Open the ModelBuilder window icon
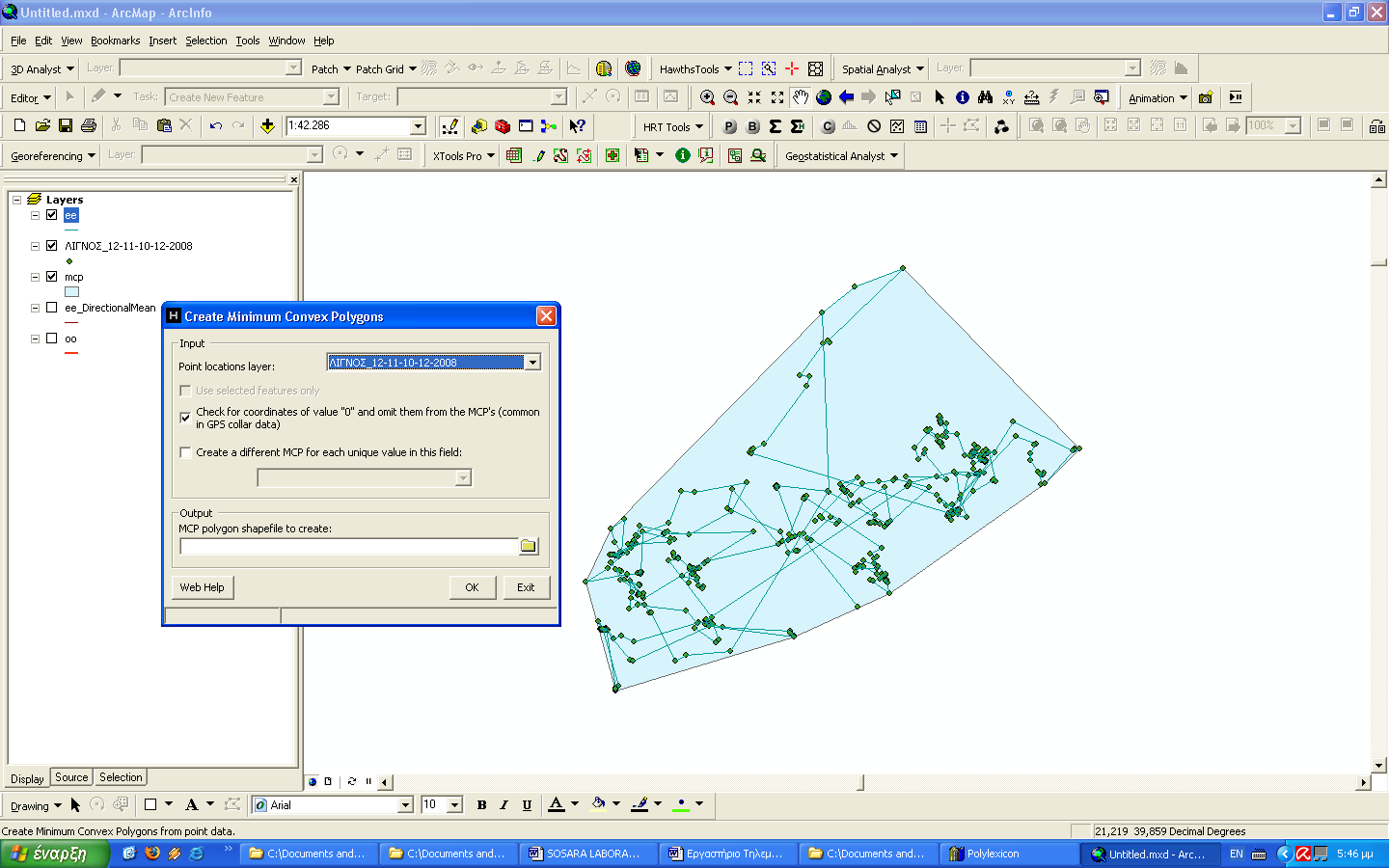 (549, 126)
